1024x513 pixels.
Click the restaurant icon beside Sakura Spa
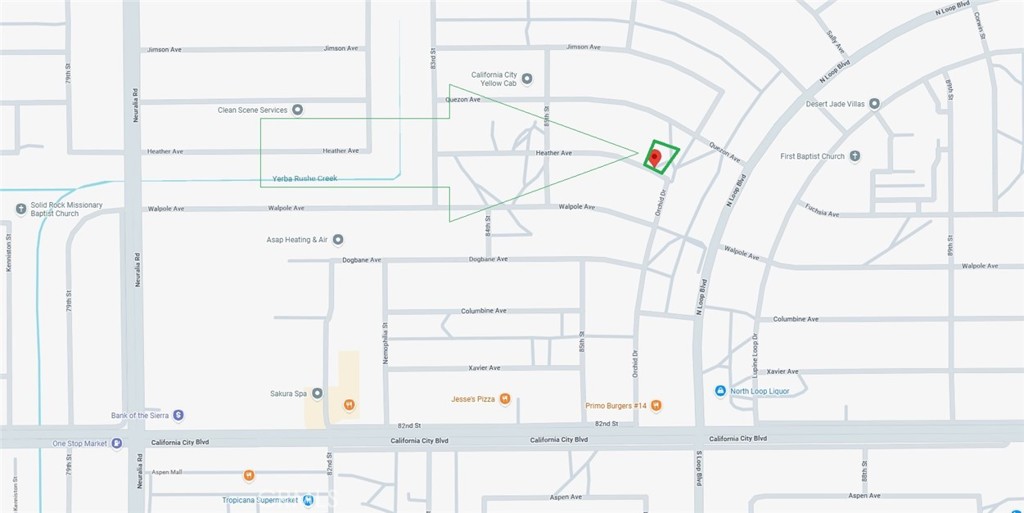click(349, 405)
